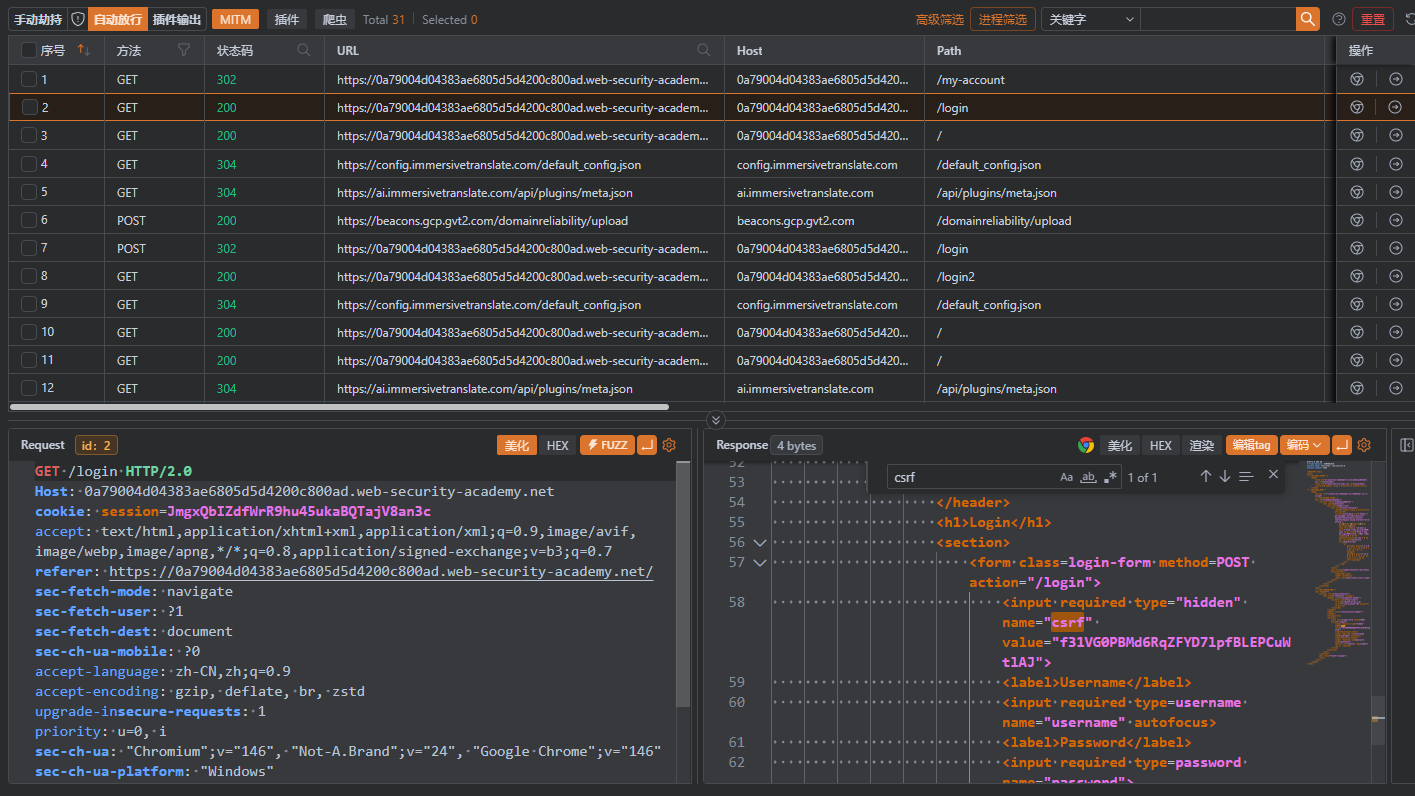Click the FUZZ button in Request panel
This screenshot has height=796, width=1415.
[x=607, y=445]
